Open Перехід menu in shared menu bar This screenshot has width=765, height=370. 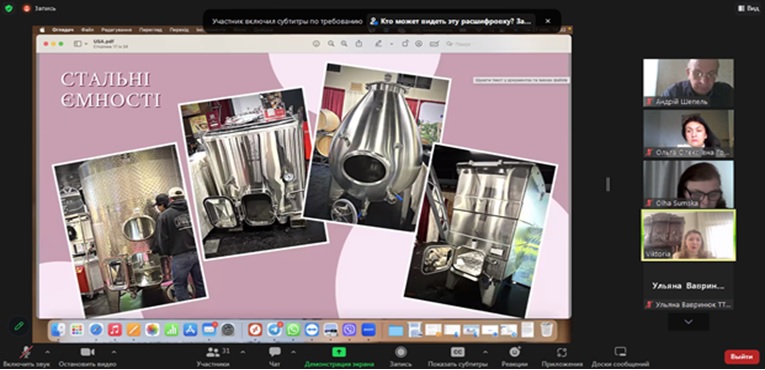(x=179, y=30)
